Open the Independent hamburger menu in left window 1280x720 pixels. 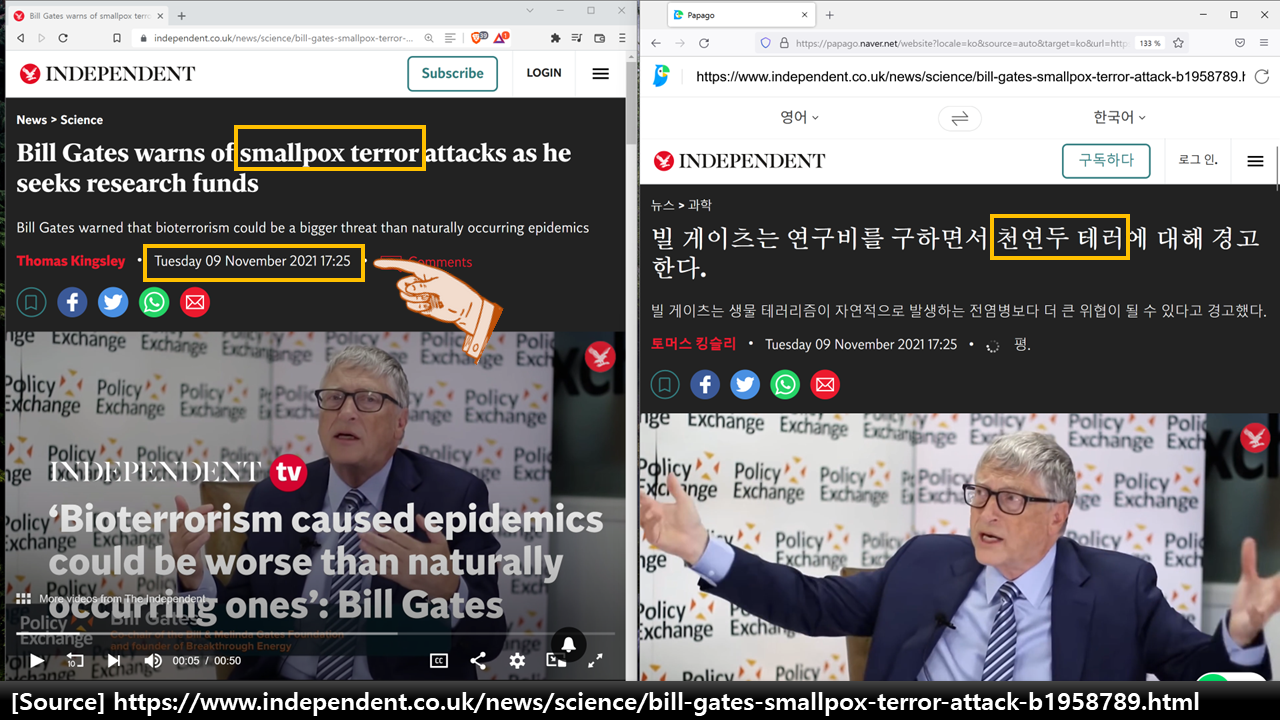click(x=600, y=73)
